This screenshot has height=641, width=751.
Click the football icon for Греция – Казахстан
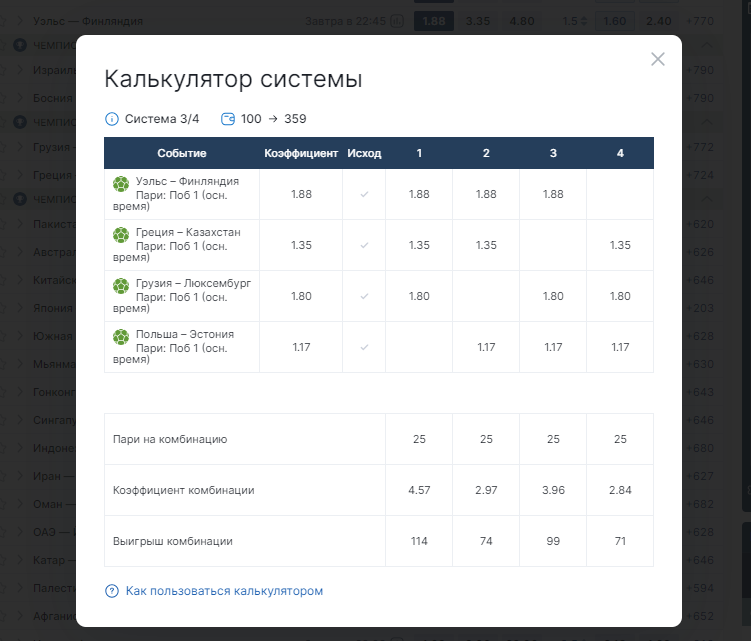pos(121,235)
